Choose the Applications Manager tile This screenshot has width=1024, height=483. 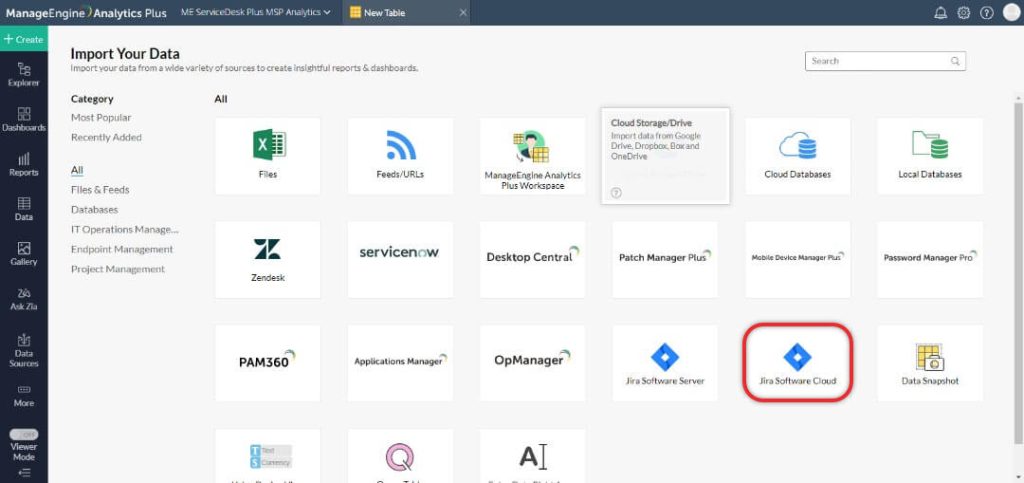(400, 363)
